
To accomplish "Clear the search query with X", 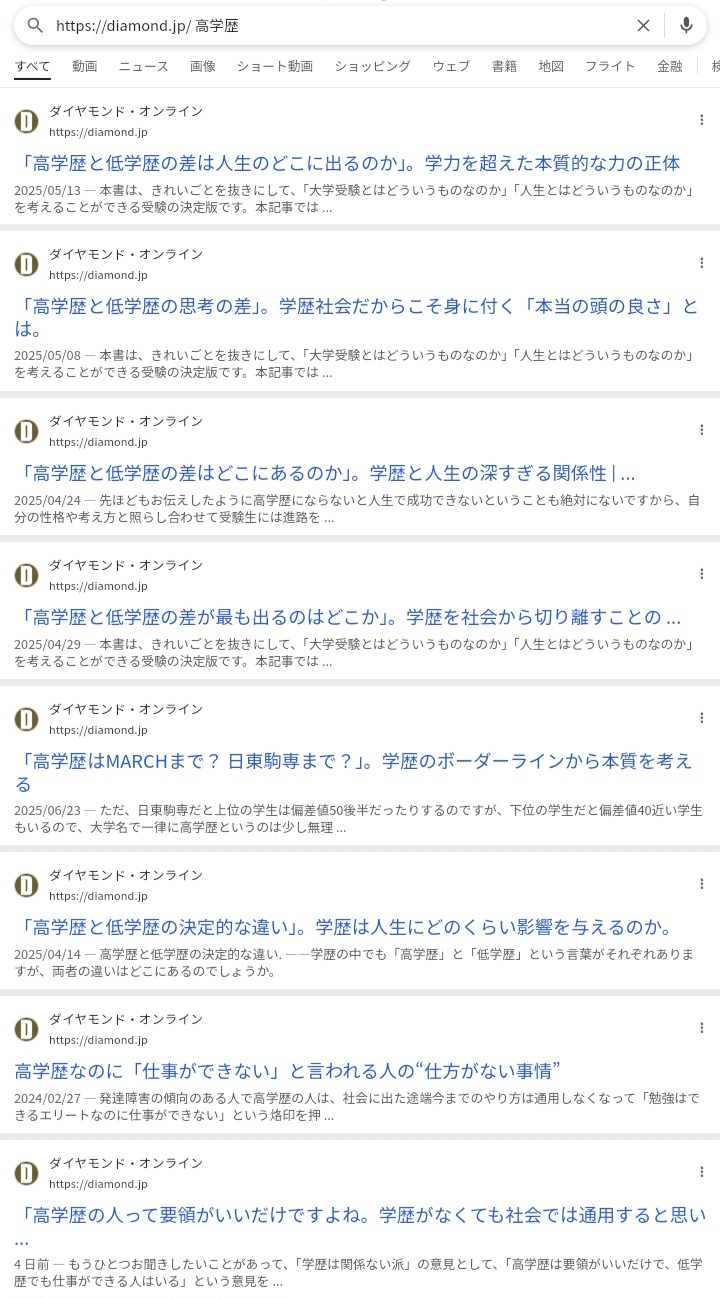I will pyautogui.click(x=643, y=25).
